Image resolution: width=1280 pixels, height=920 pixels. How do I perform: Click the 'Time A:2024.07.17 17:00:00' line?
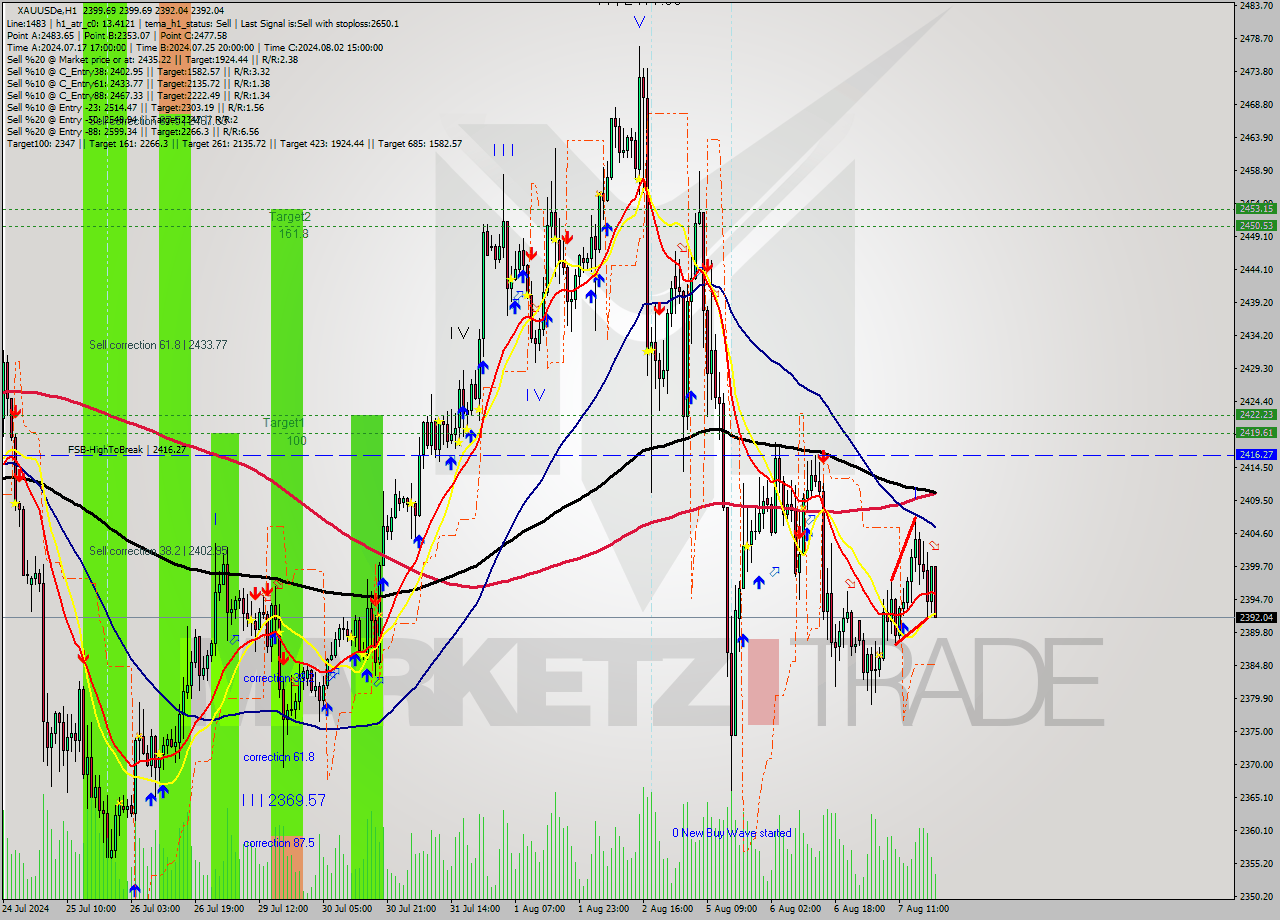coord(195,48)
